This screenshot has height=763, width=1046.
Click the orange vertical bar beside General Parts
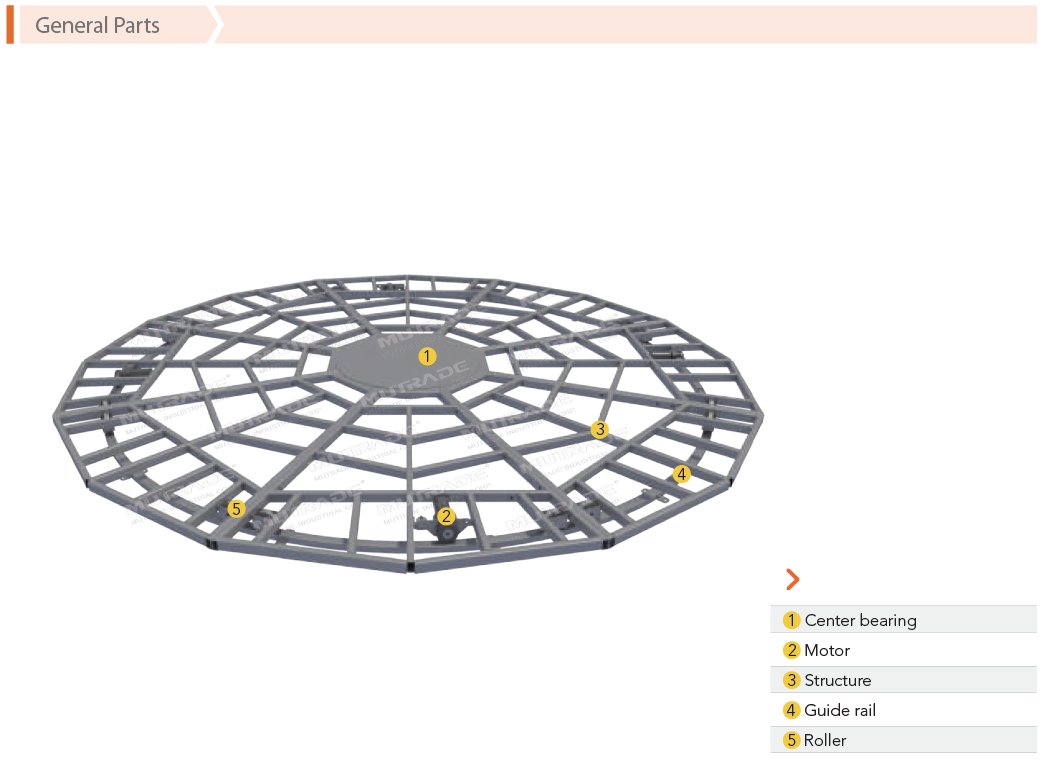click(x=10, y=25)
